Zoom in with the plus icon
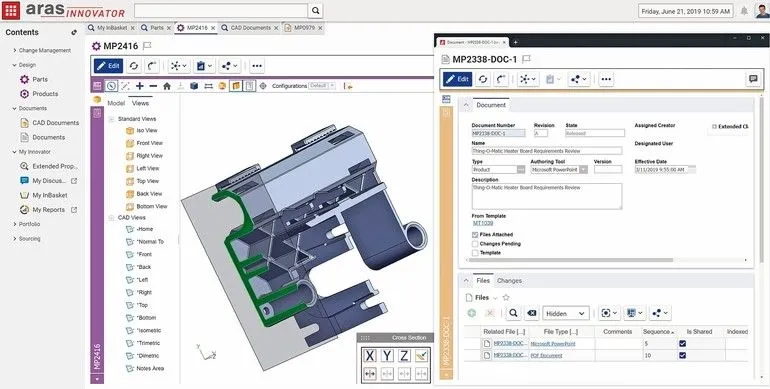The width and height of the screenshot is (770, 389). coord(140,86)
